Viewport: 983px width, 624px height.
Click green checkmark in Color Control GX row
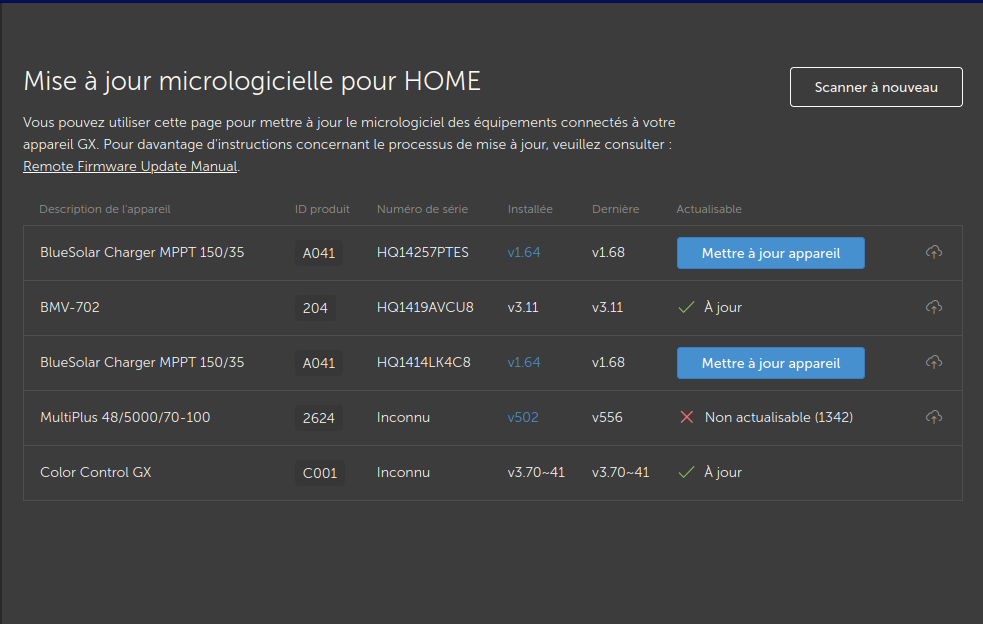click(x=686, y=472)
